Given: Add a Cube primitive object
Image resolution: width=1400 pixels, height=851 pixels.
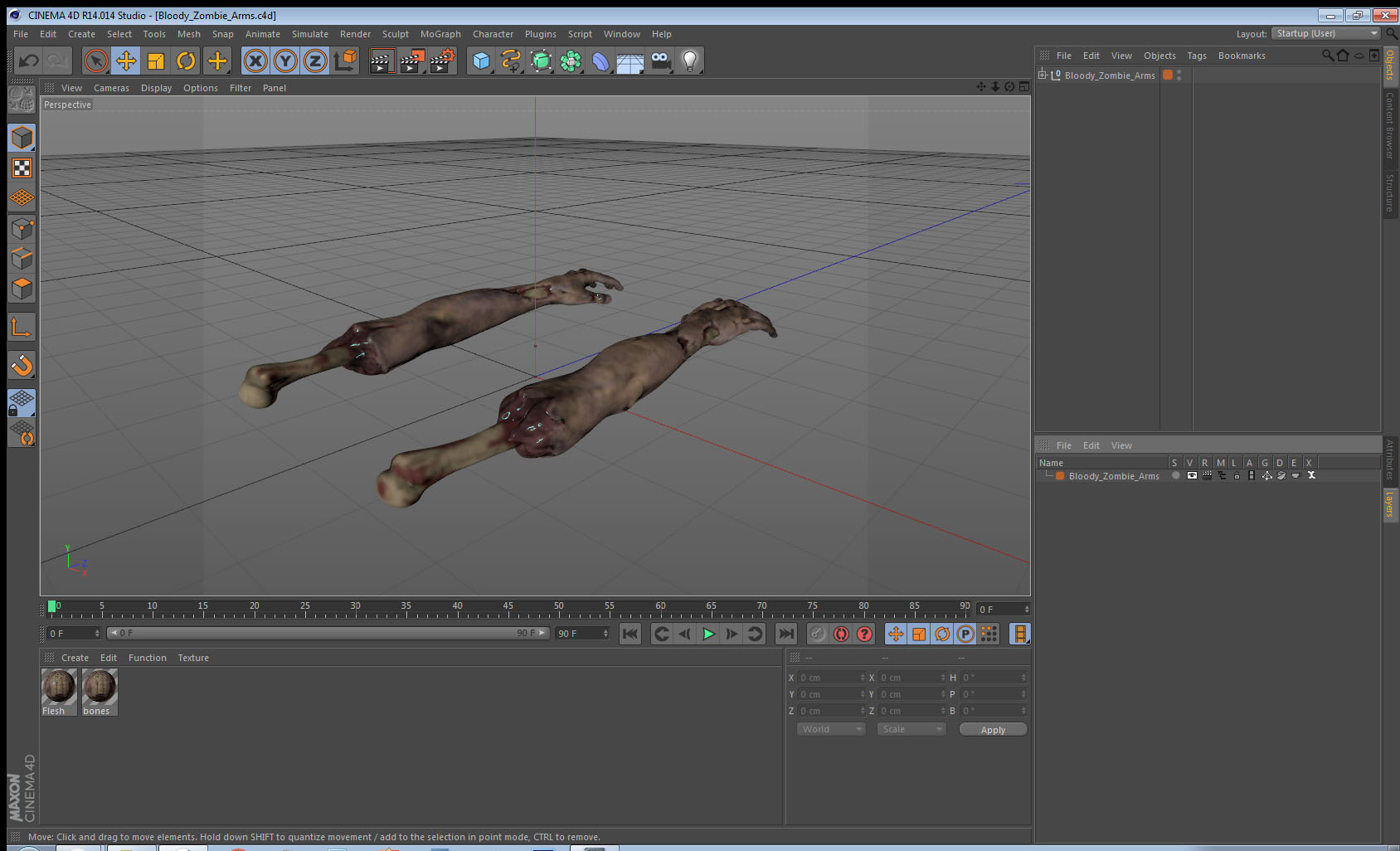Looking at the screenshot, I should (x=481, y=61).
